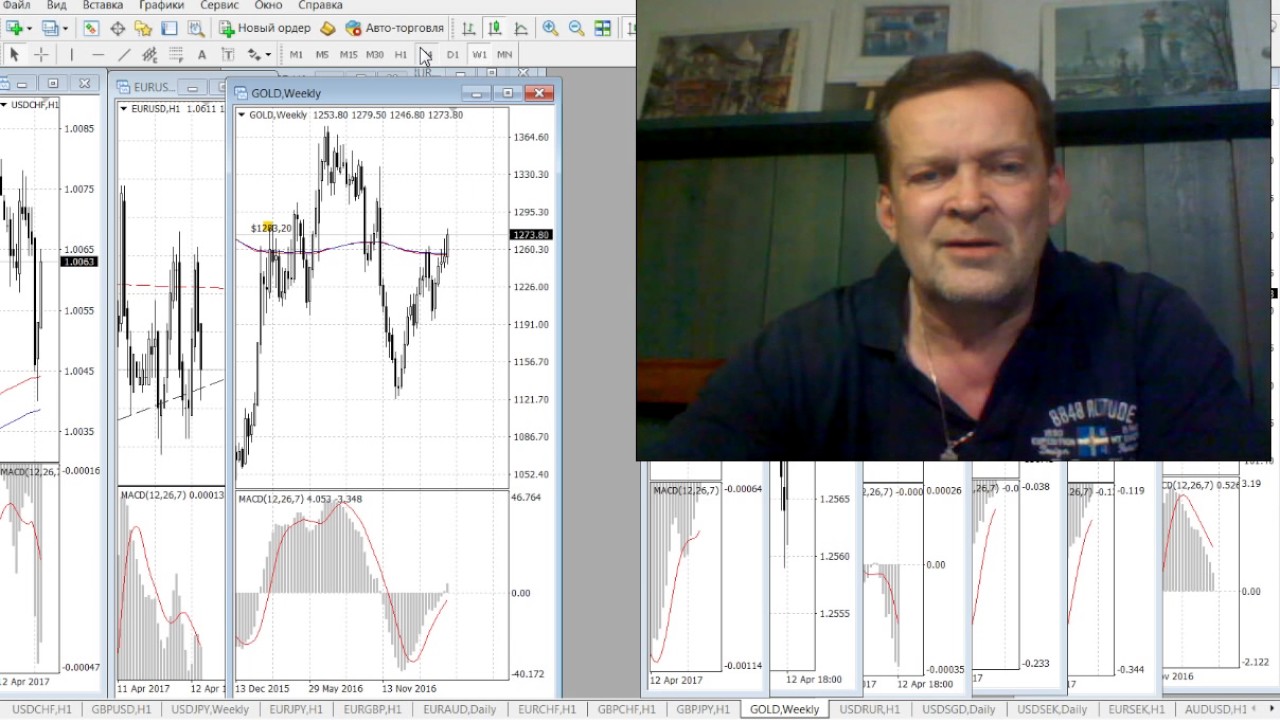Open the Strategy Tester magnifier icon

(195, 28)
